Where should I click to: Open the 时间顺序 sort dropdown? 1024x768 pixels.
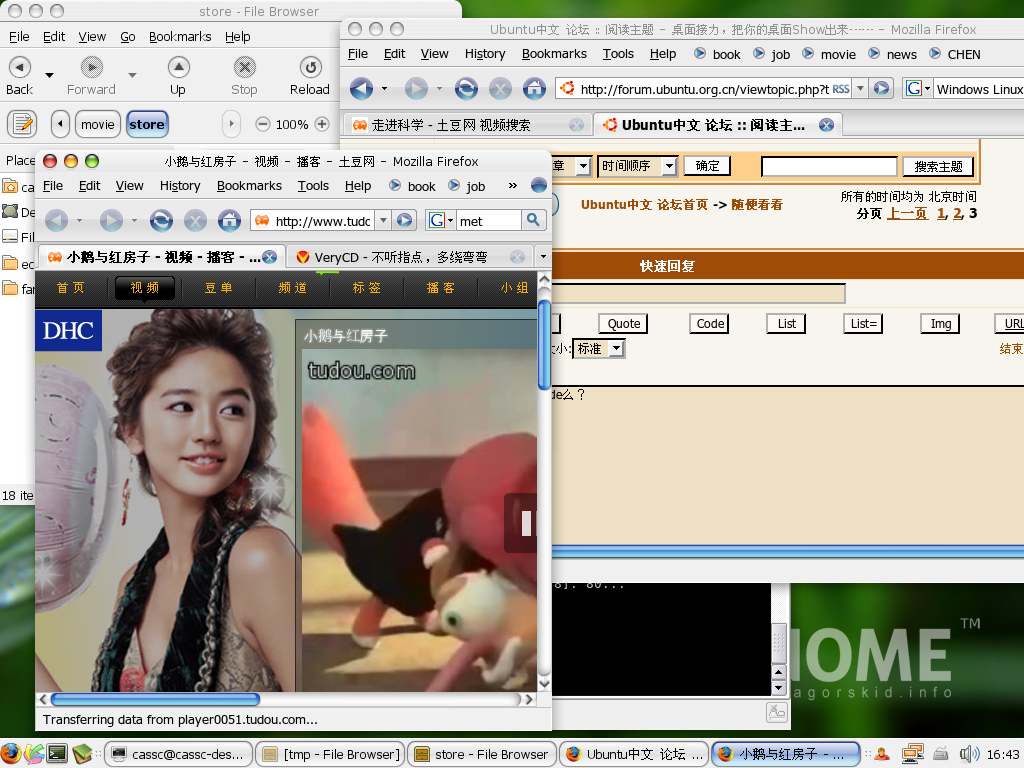[637, 166]
